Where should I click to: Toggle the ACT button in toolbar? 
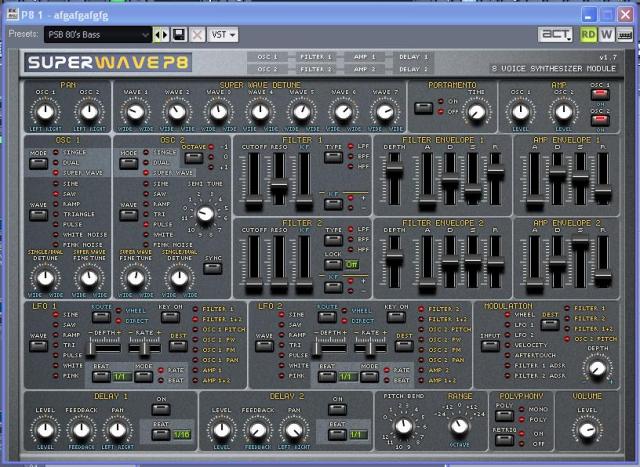[555, 35]
